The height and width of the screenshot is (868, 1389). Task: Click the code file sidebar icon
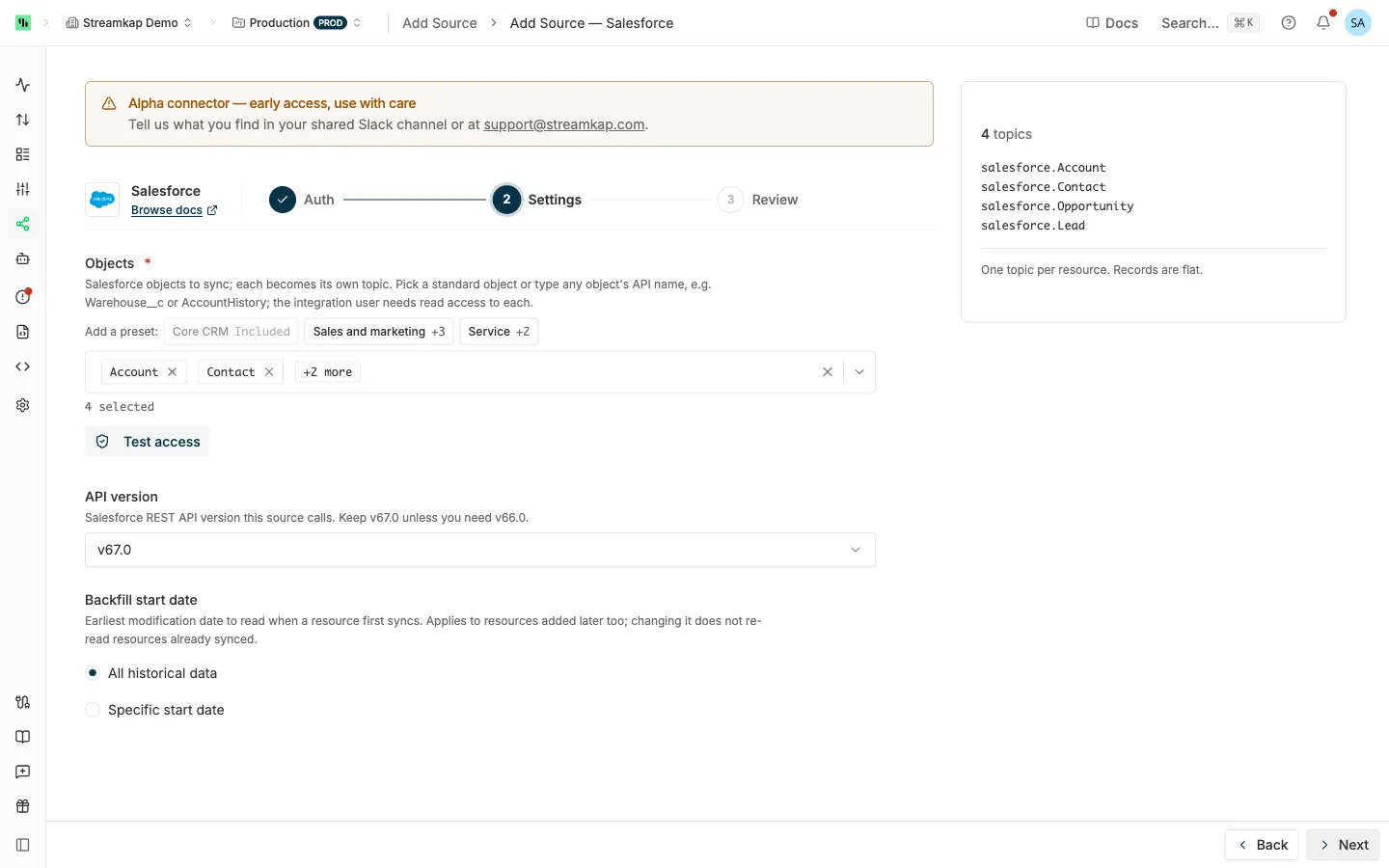pos(23,332)
